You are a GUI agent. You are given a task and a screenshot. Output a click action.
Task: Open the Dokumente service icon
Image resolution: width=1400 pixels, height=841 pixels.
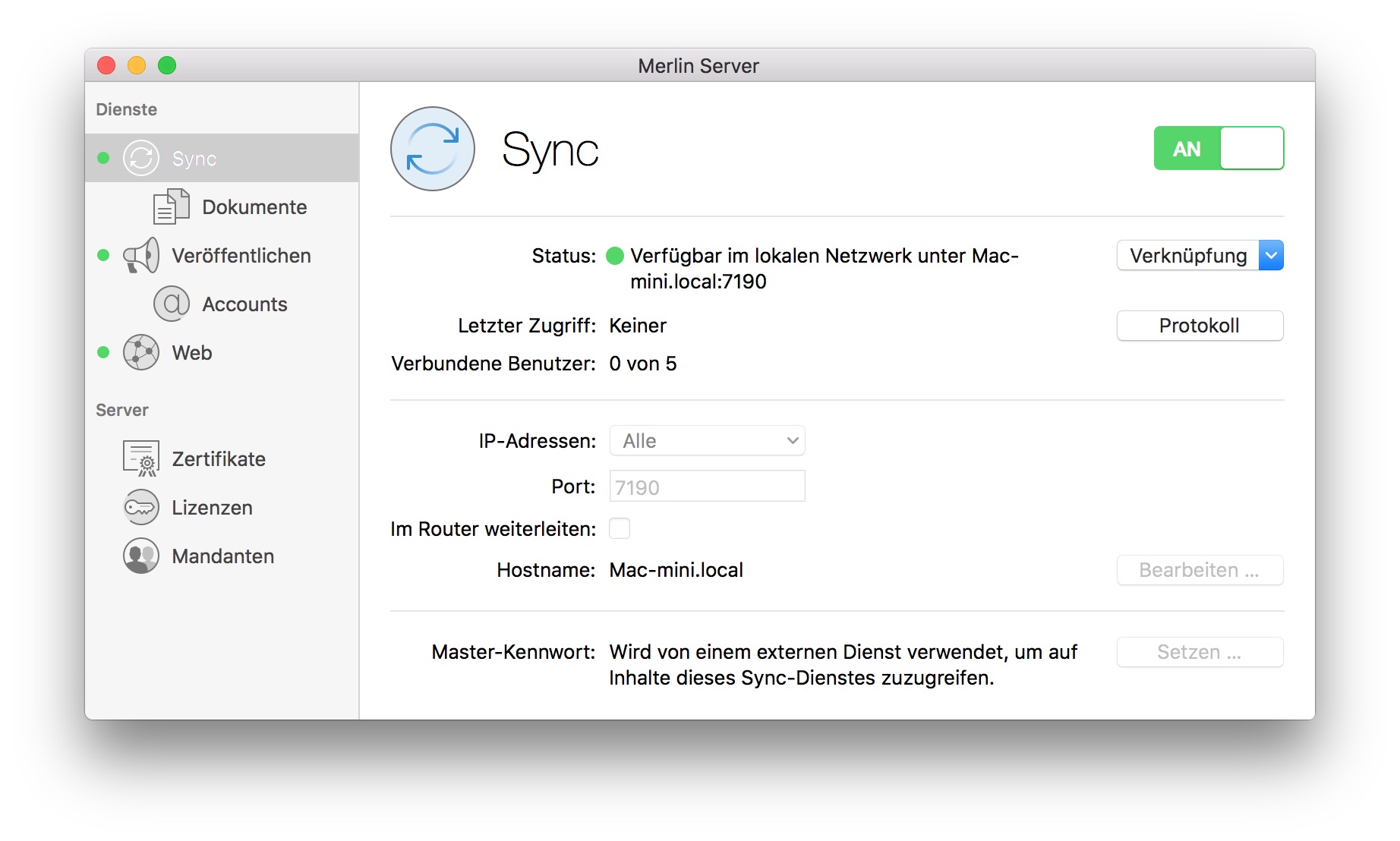point(170,206)
